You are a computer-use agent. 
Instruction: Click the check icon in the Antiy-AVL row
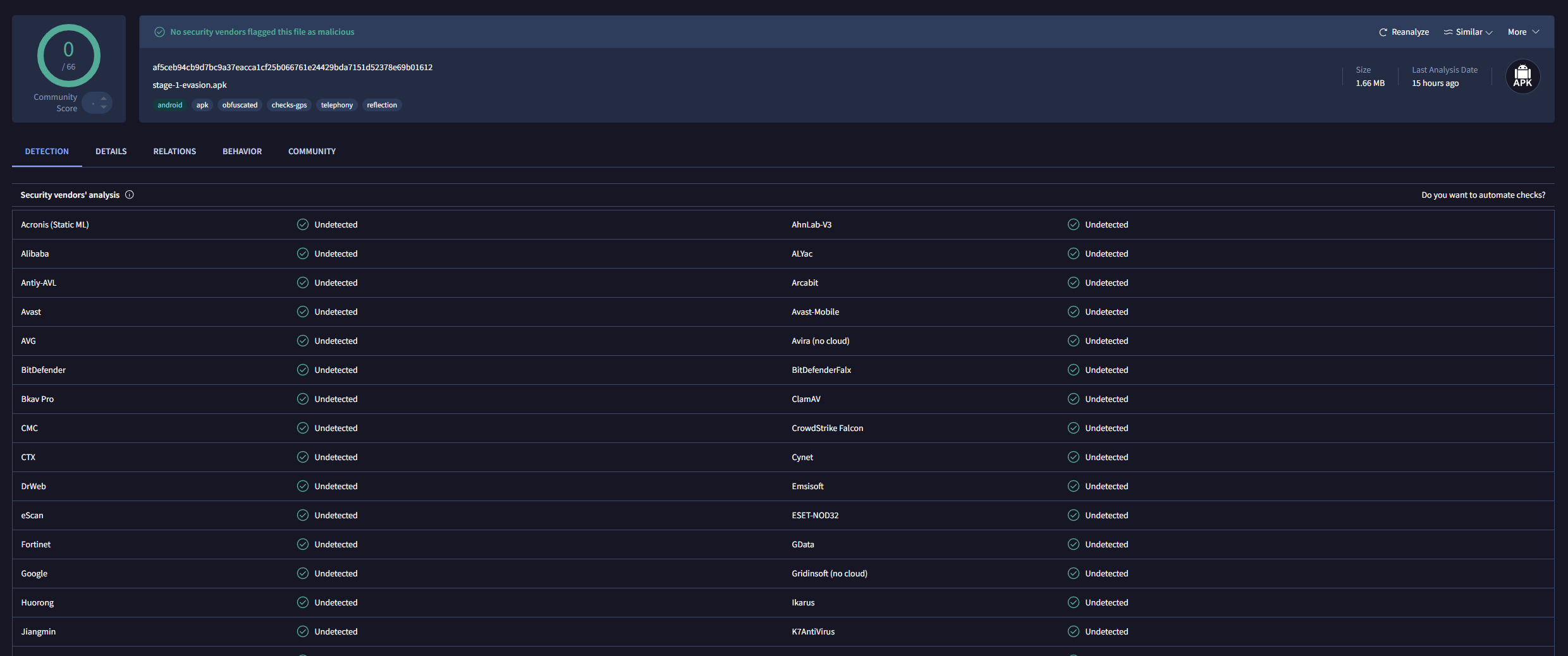click(303, 282)
